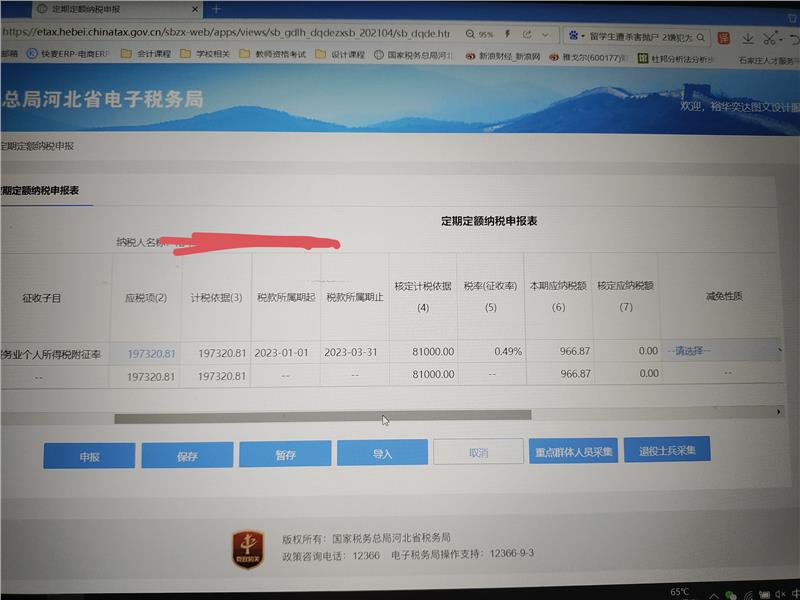Click the browser address bar URL

click(x=230, y=31)
